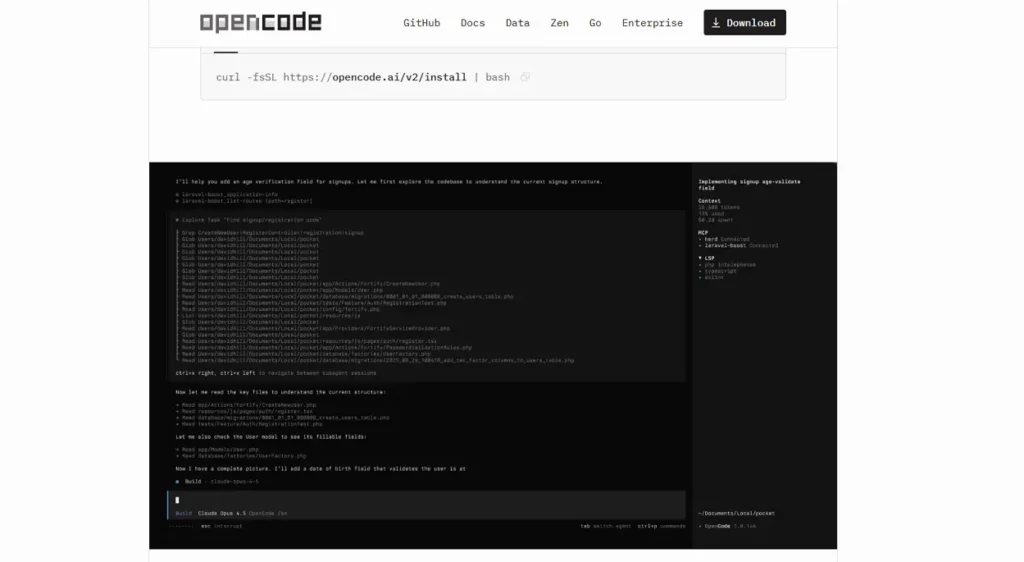1024x562 pixels.
Task: Click the 'MCP' heading in sidebar
Action: [x=703, y=233]
